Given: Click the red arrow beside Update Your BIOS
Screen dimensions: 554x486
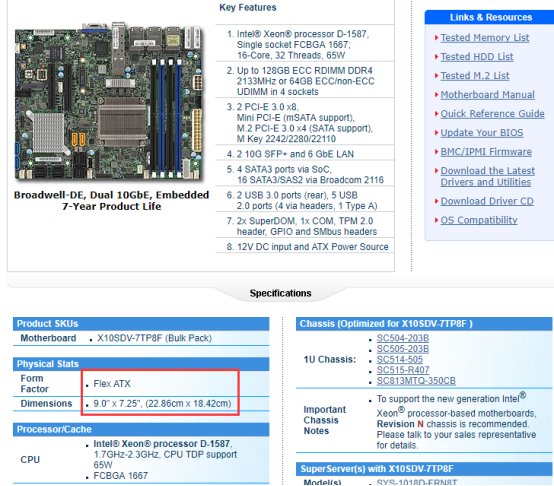Looking at the screenshot, I should click(x=436, y=133).
